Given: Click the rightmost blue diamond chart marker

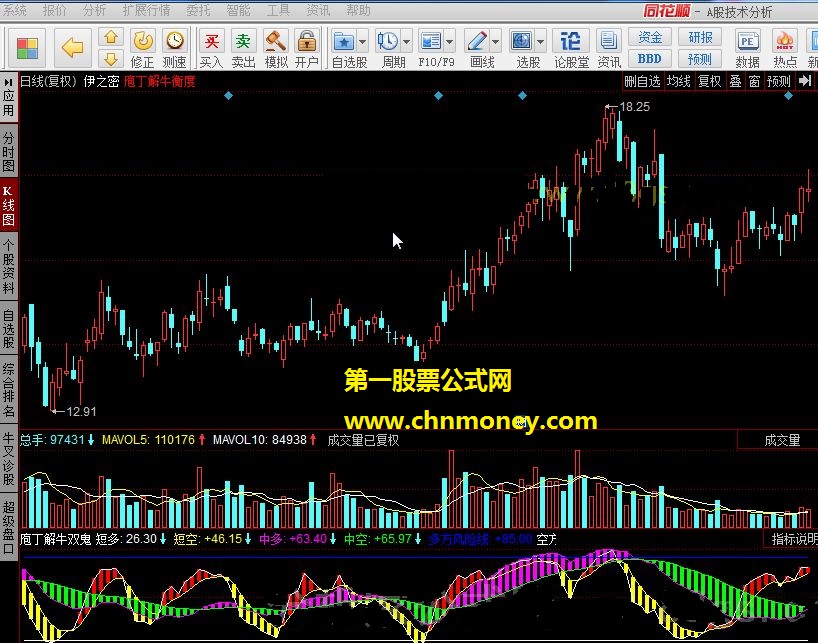Looking at the screenshot, I should coord(788,95).
